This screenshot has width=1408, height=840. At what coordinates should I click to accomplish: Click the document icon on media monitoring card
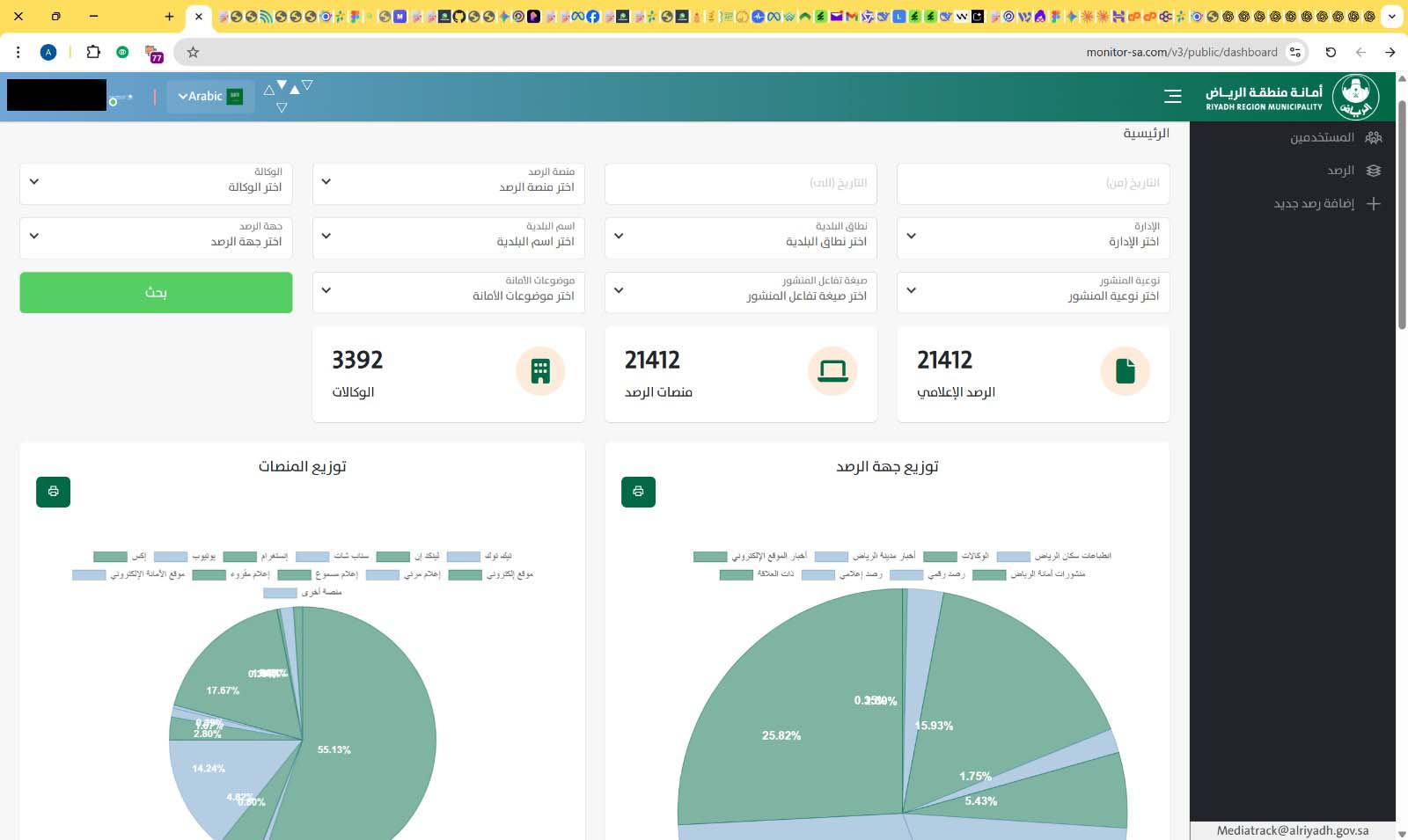click(1125, 371)
